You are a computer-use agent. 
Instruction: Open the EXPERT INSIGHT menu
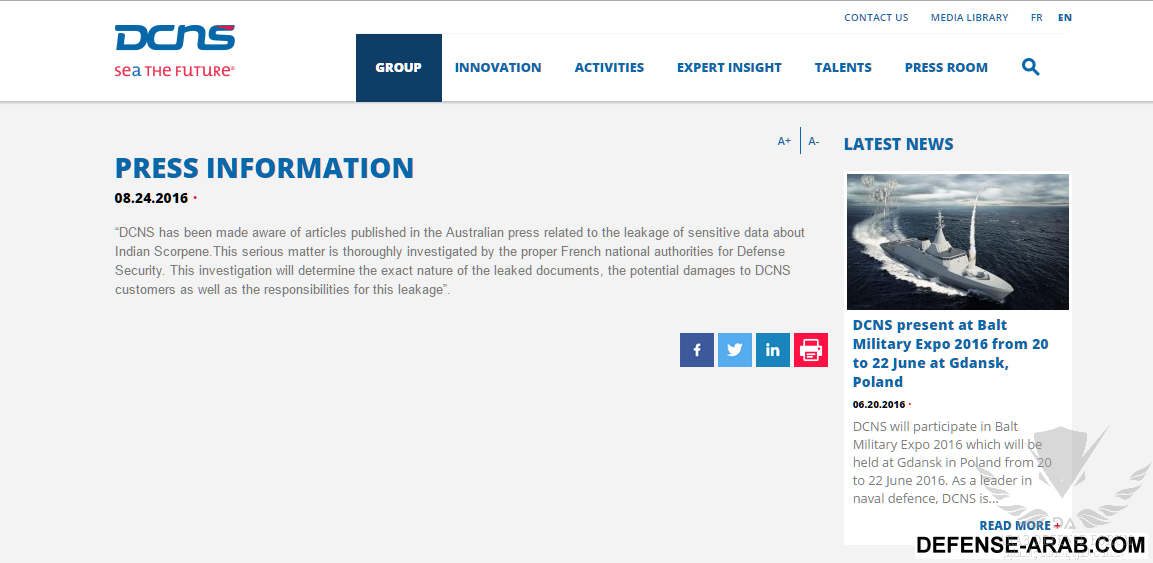coord(729,68)
